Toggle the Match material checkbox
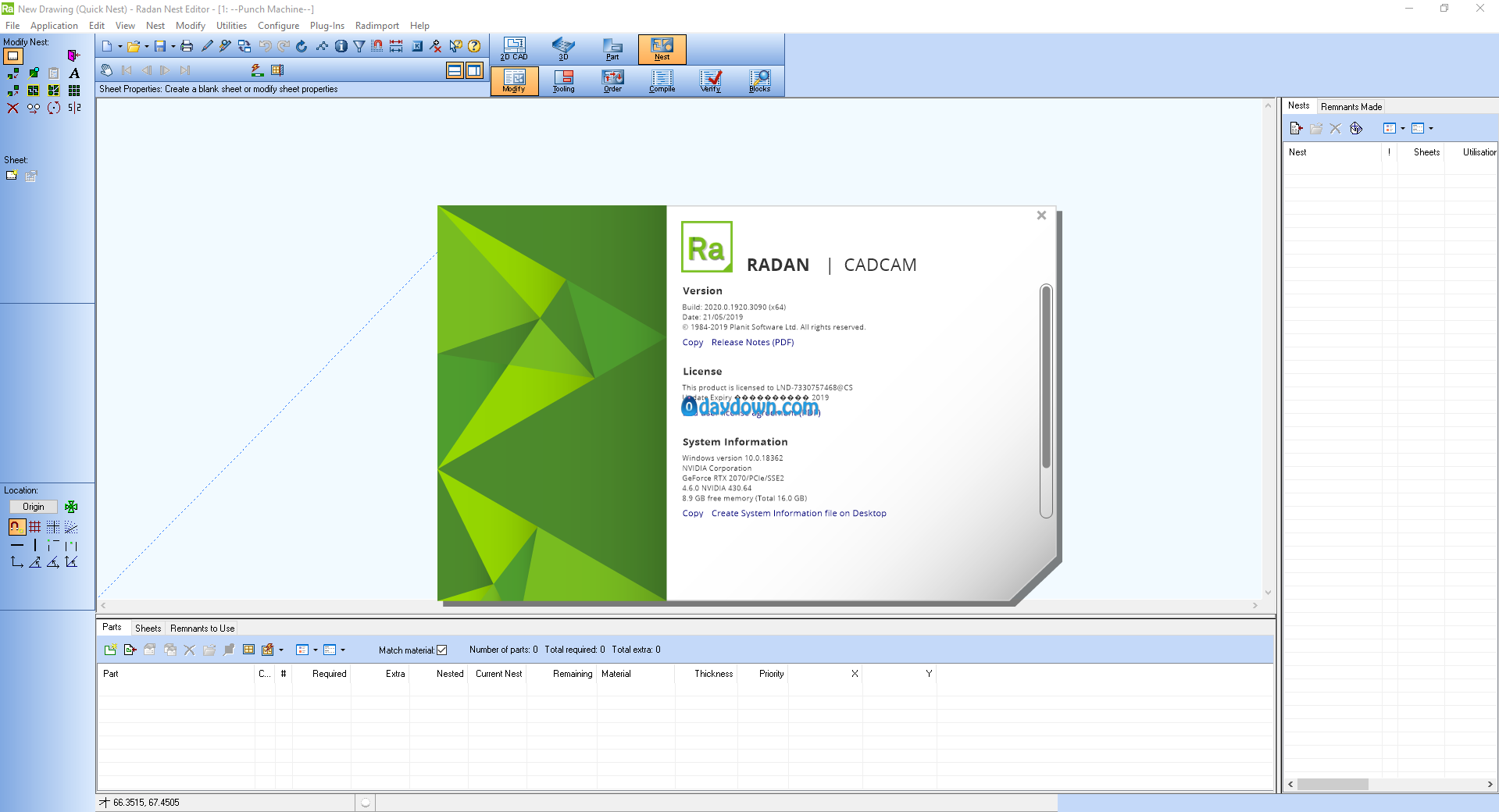 [x=442, y=650]
